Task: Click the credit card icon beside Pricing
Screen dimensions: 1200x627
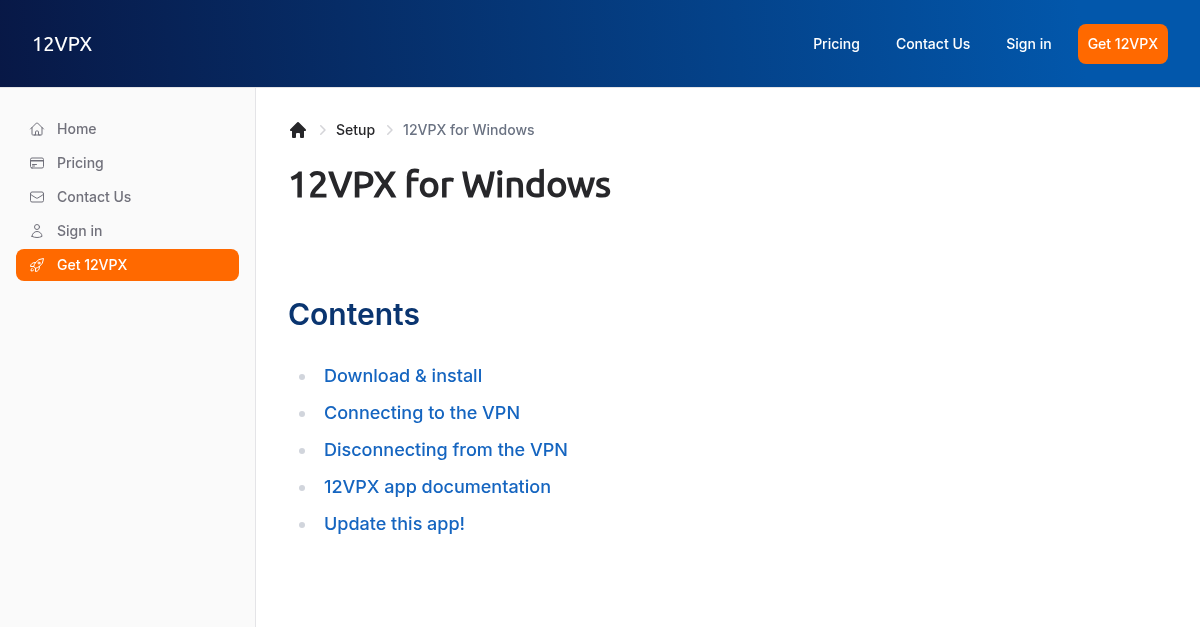Action: (36, 162)
